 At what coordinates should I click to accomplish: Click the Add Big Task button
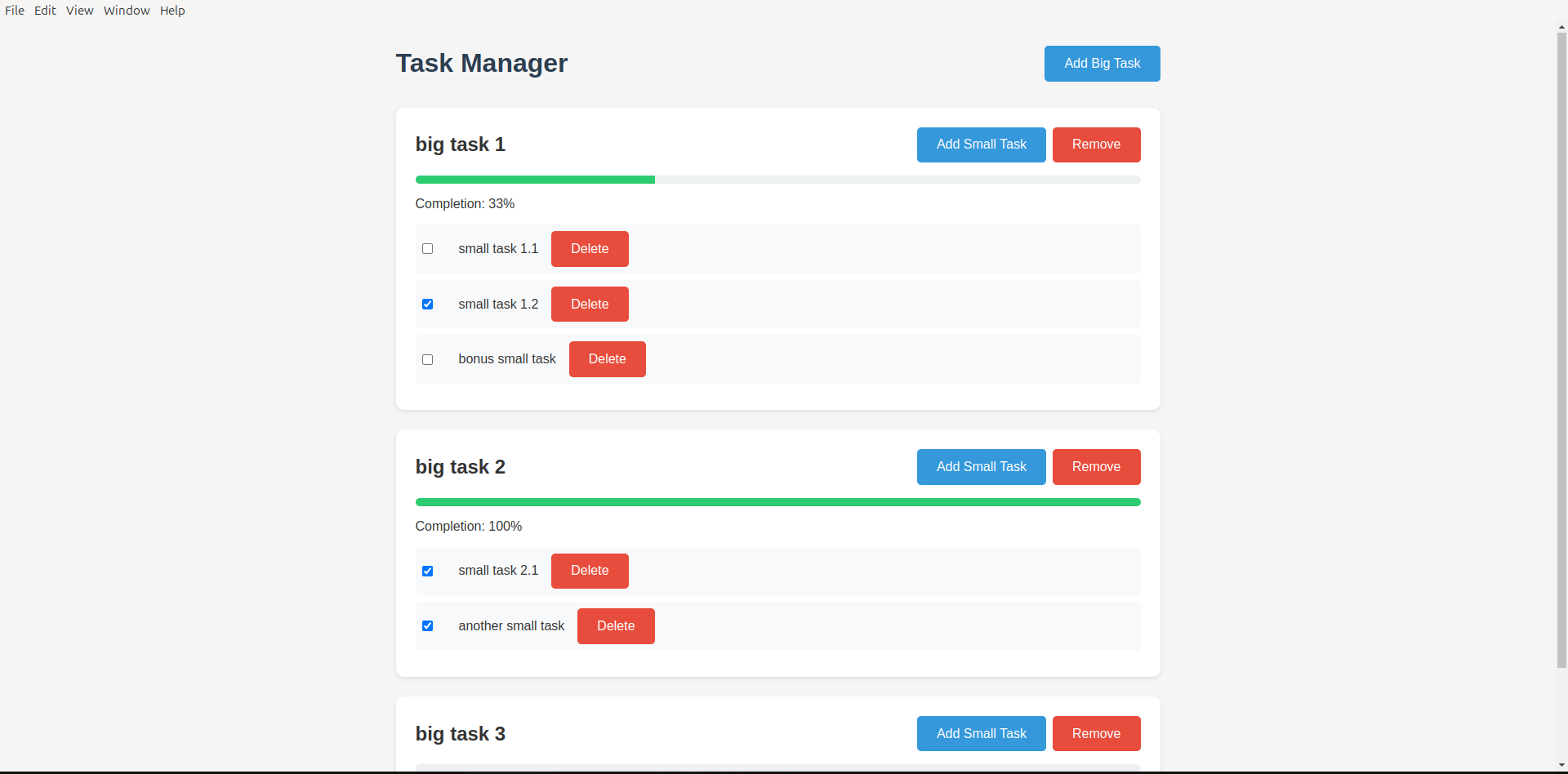[1102, 63]
